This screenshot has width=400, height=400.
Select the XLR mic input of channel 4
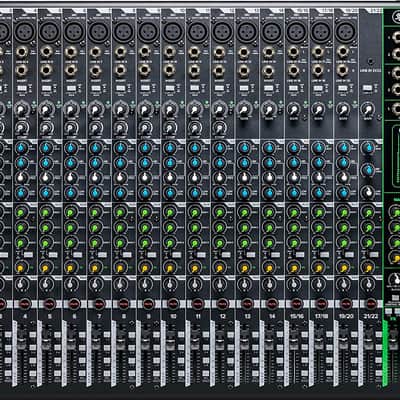(25, 32)
